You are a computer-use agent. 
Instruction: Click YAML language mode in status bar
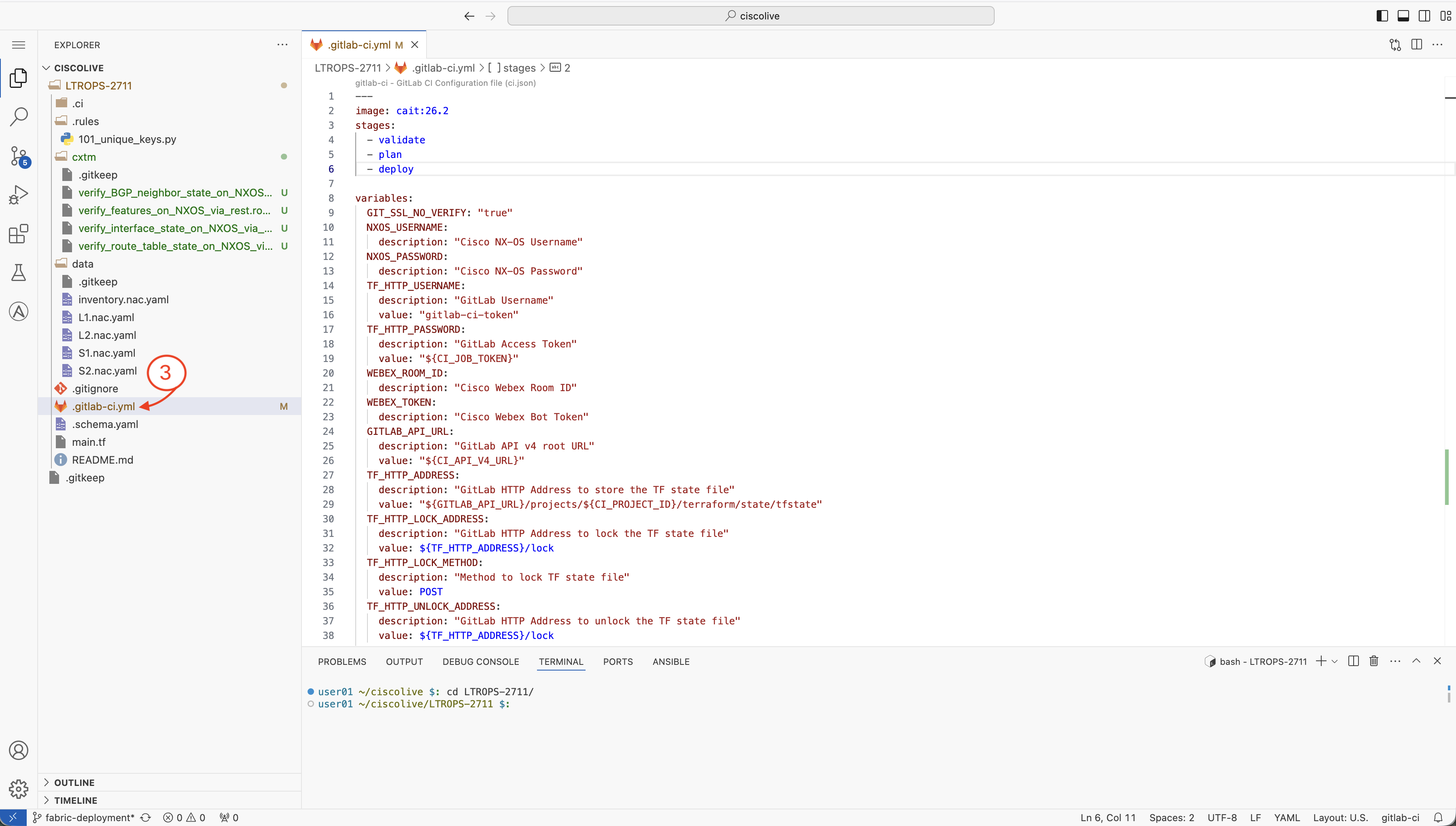1286,817
